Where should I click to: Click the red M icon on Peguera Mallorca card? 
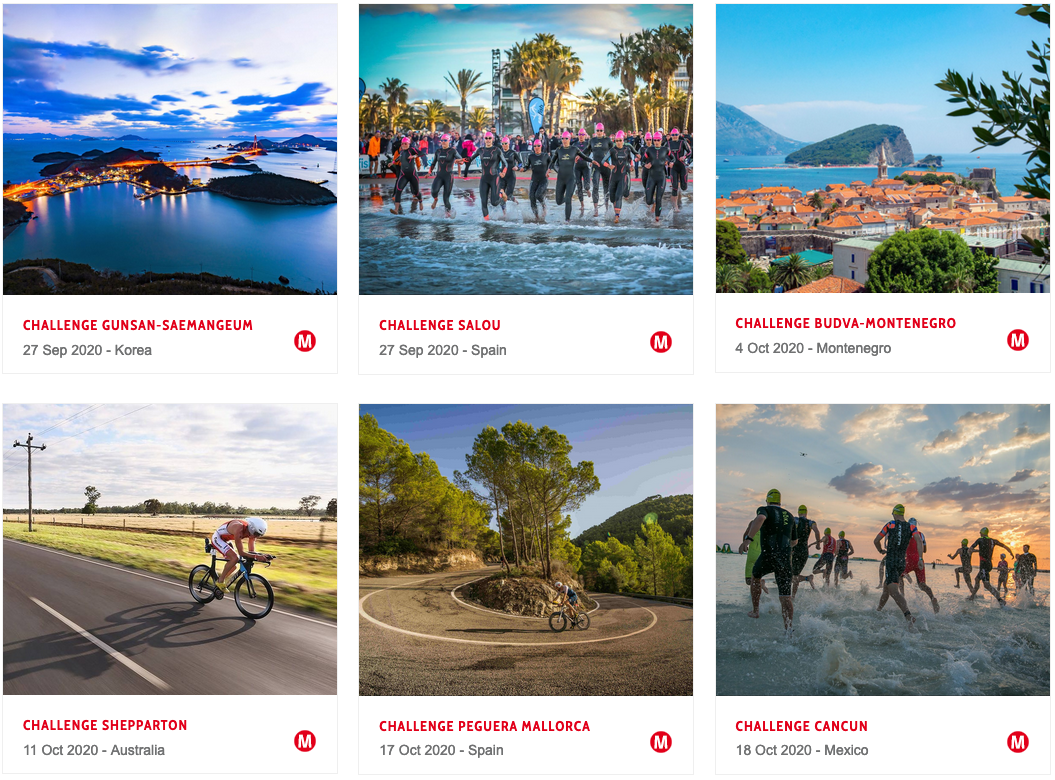661,742
